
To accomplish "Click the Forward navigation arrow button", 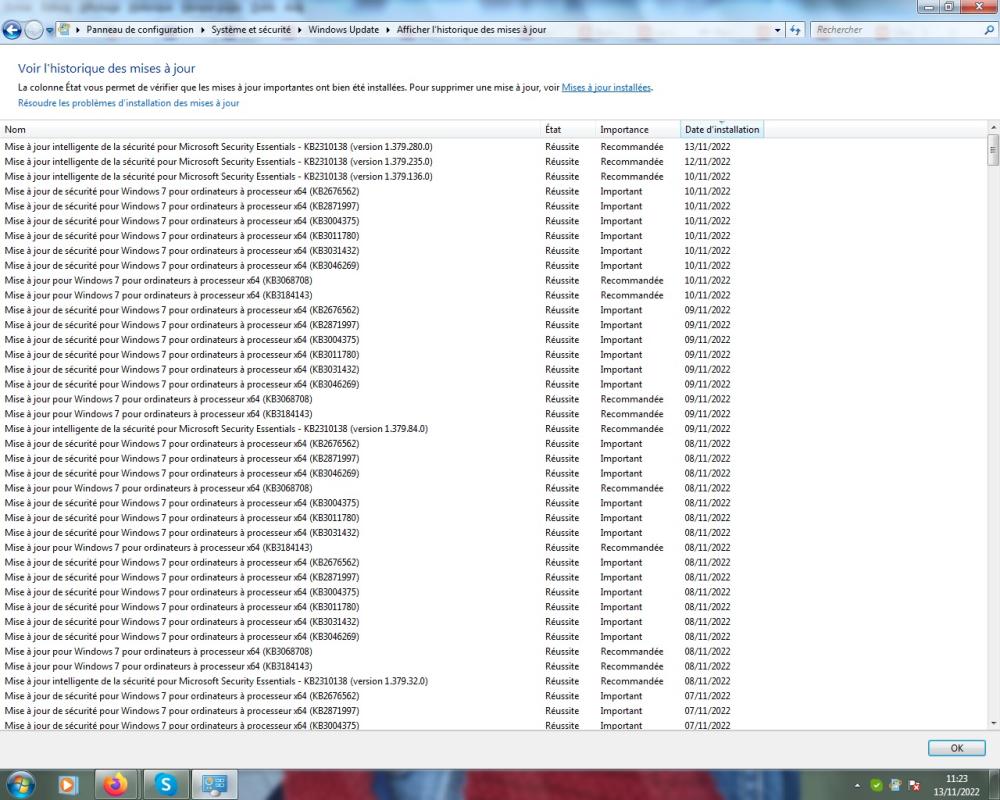I will tap(33, 29).
